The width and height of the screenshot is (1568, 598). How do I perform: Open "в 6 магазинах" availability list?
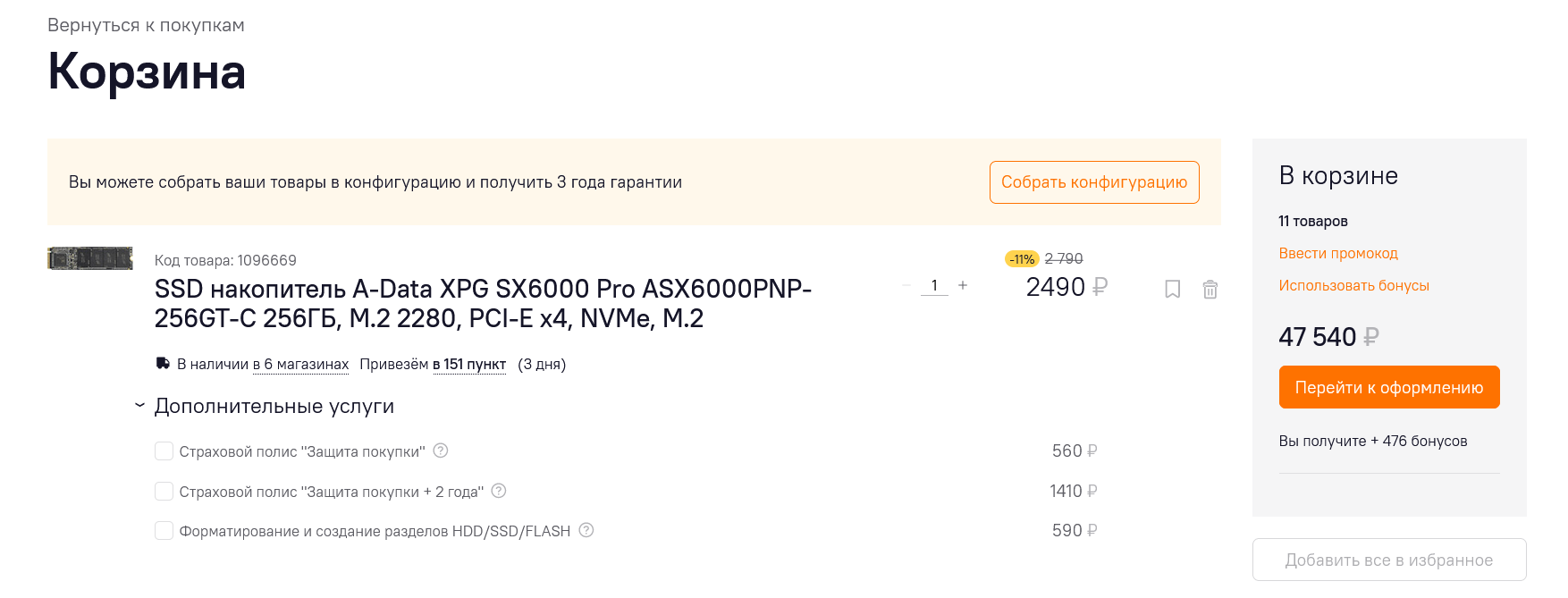tap(300, 364)
